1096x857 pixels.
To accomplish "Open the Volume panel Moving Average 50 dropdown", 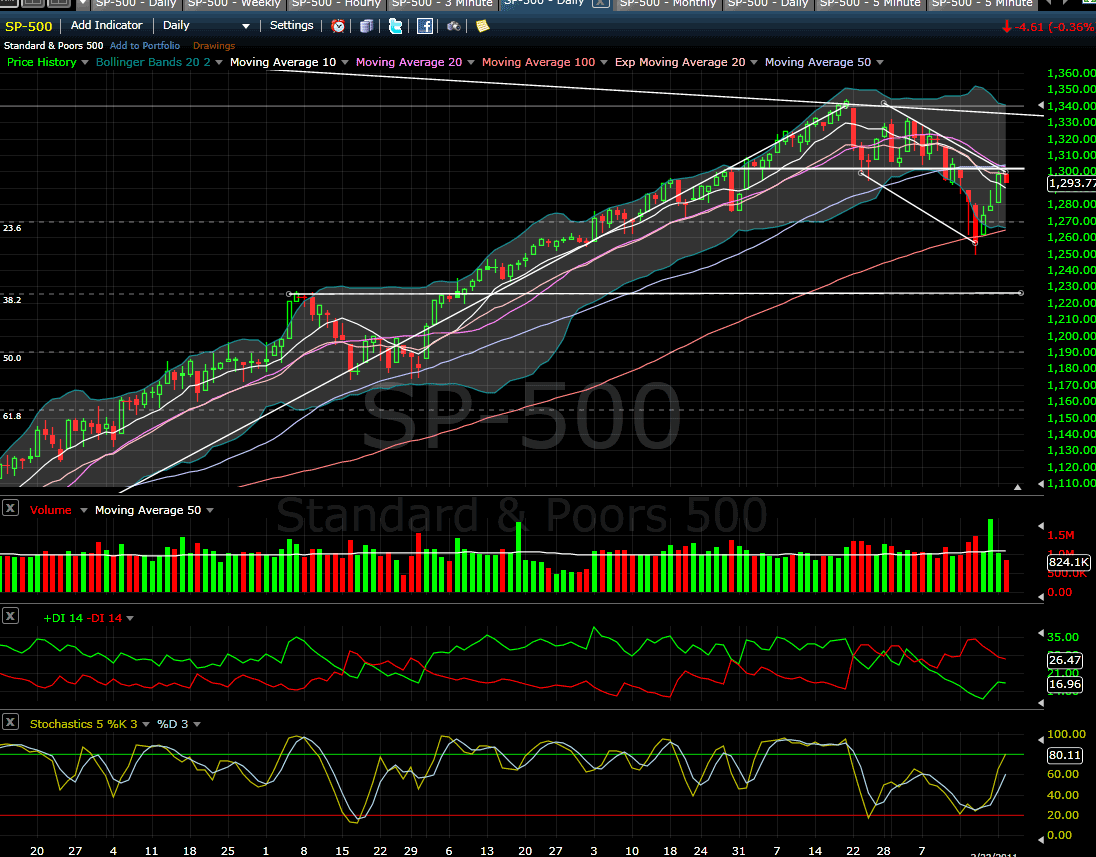I will [210, 510].
